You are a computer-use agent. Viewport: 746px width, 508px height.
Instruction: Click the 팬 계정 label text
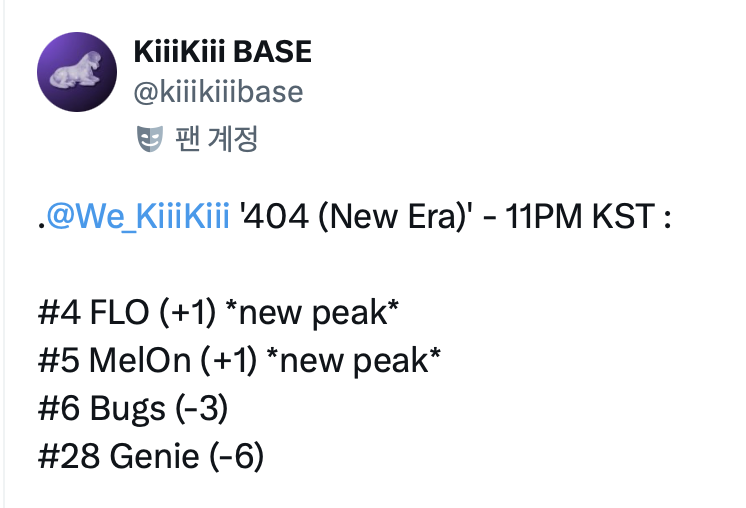click(x=217, y=139)
